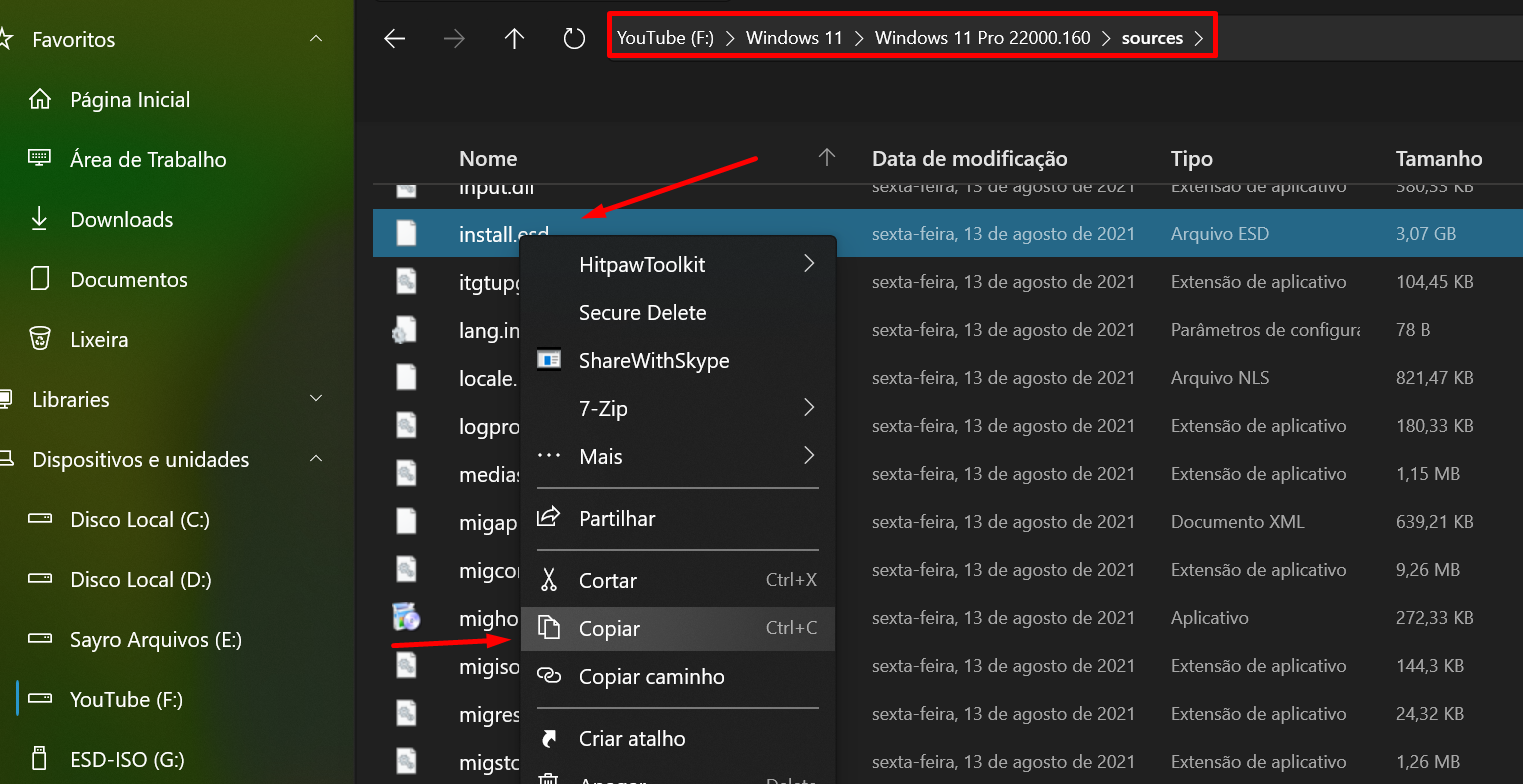Click the Documento XML type cell
The width and height of the screenshot is (1523, 784).
coord(1237,522)
